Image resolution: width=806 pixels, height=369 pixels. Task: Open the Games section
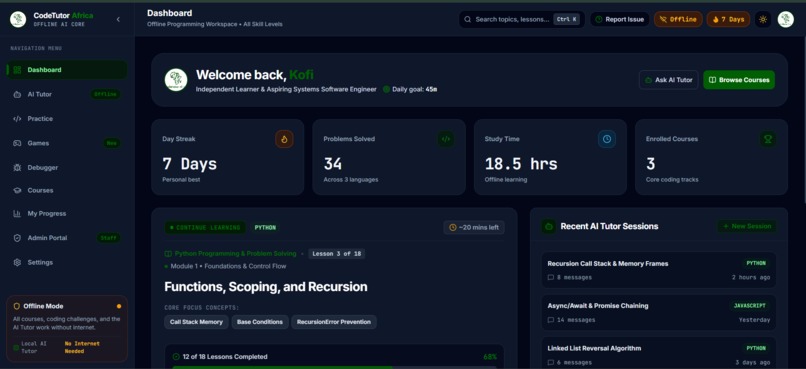[67, 143]
